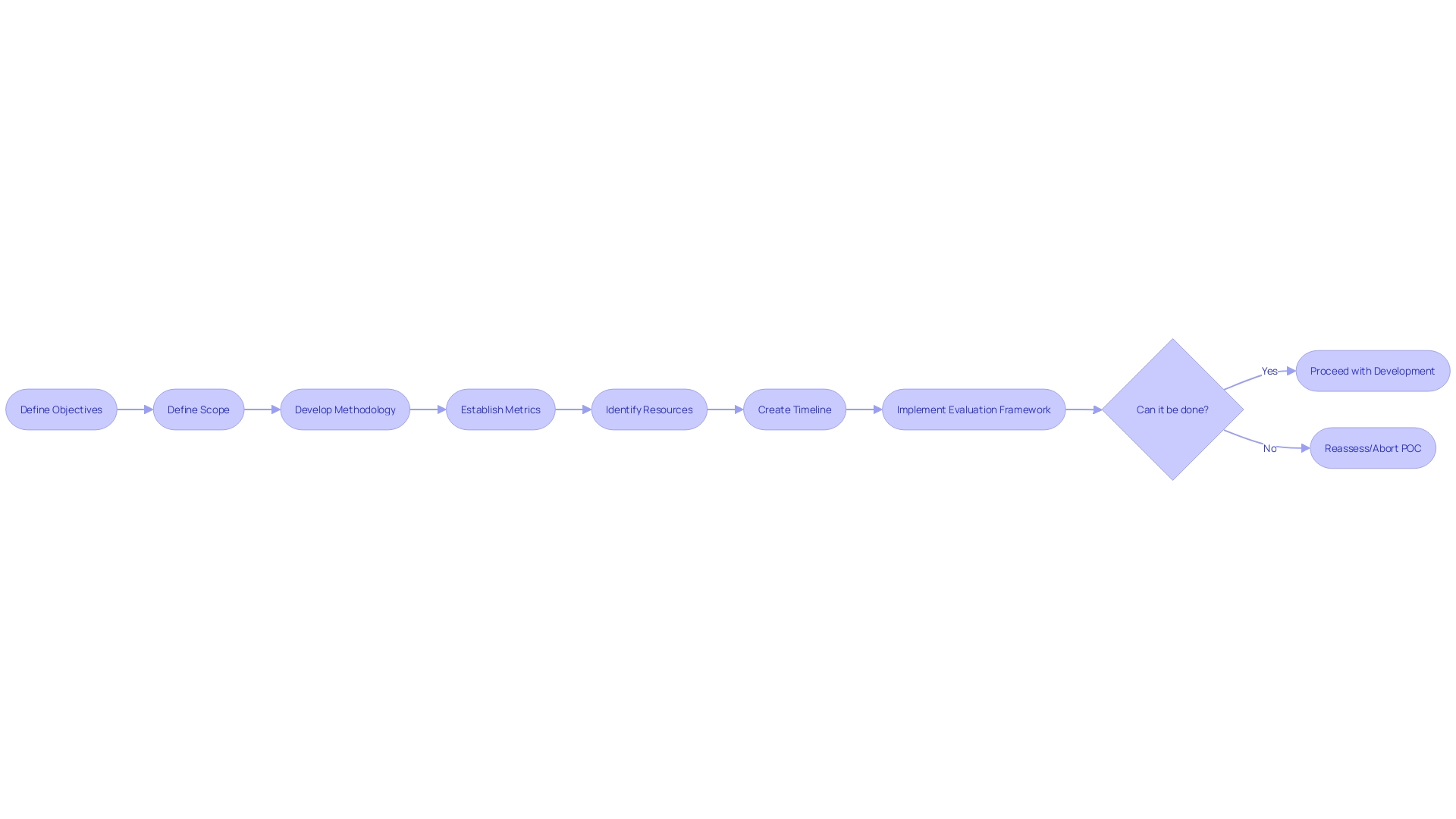The width and height of the screenshot is (1456, 819).
Task: Click the Identify Resources node
Action: [x=649, y=409]
